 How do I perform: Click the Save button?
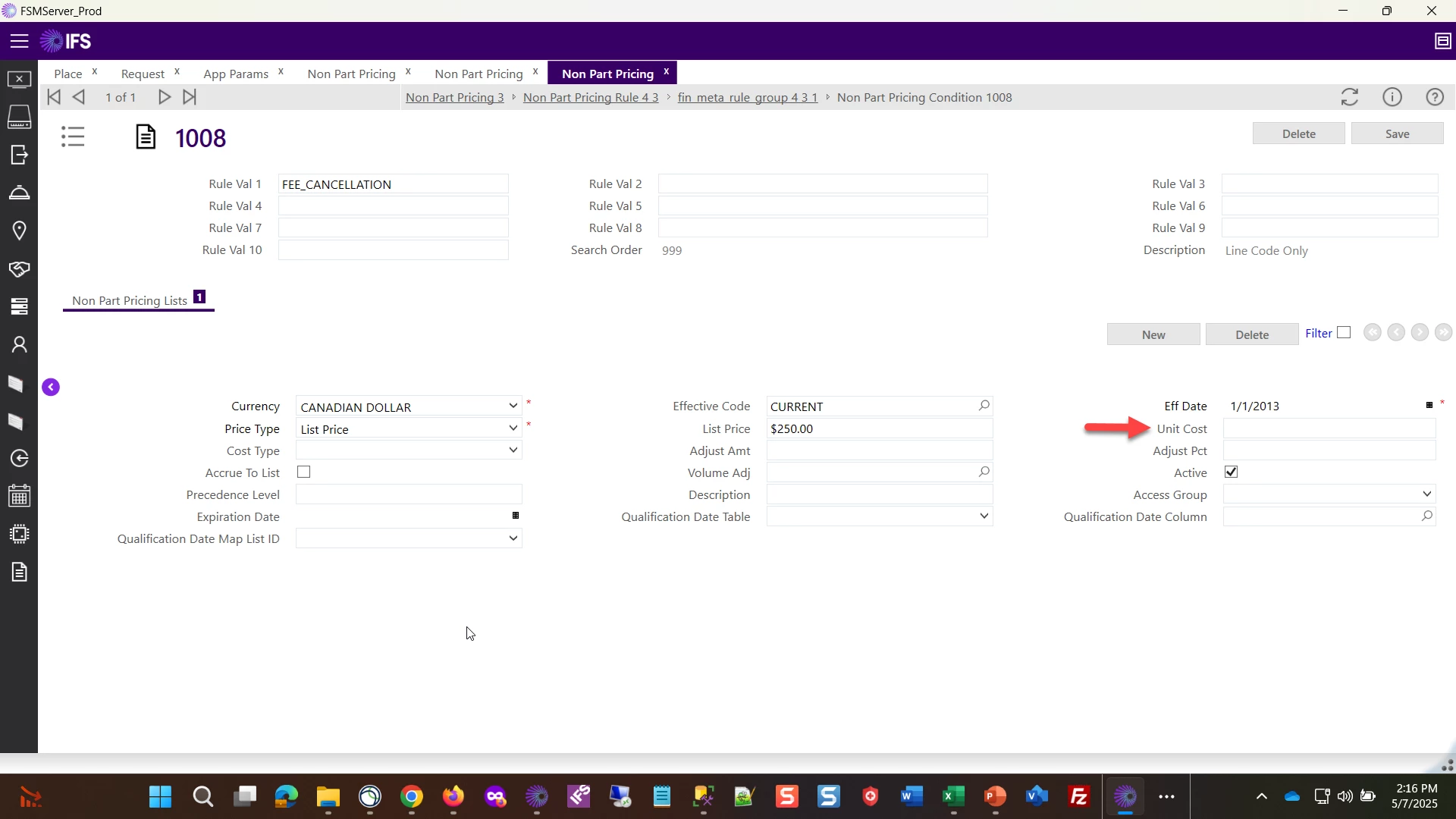click(1397, 133)
